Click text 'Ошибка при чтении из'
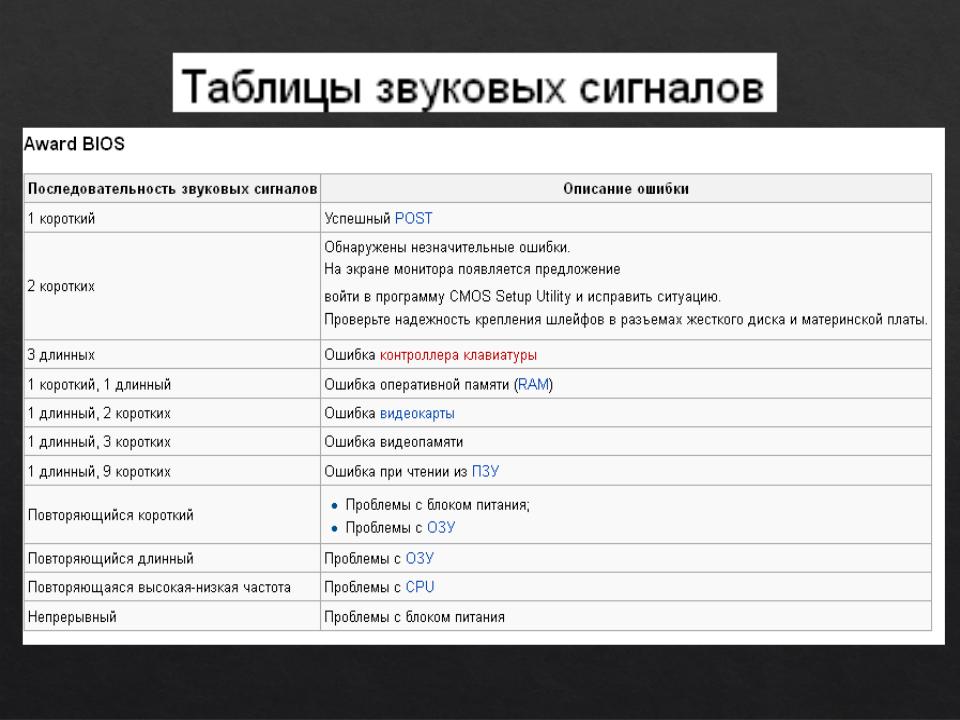 396,471
